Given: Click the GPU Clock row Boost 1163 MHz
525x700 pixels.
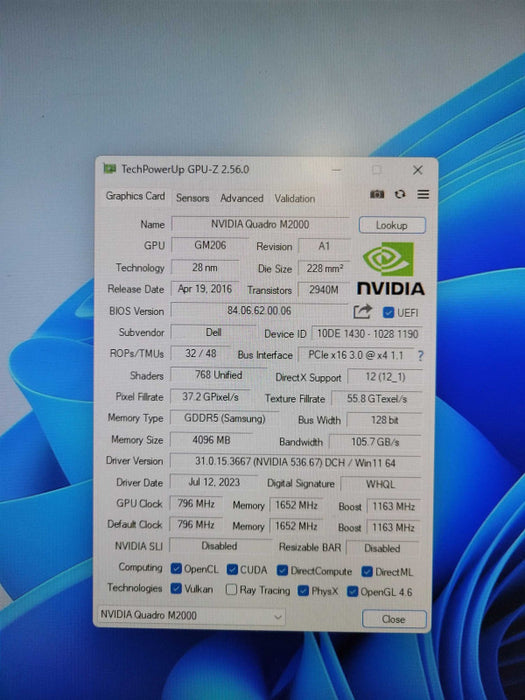Looking at the screenshot, I should coord(393,507).
